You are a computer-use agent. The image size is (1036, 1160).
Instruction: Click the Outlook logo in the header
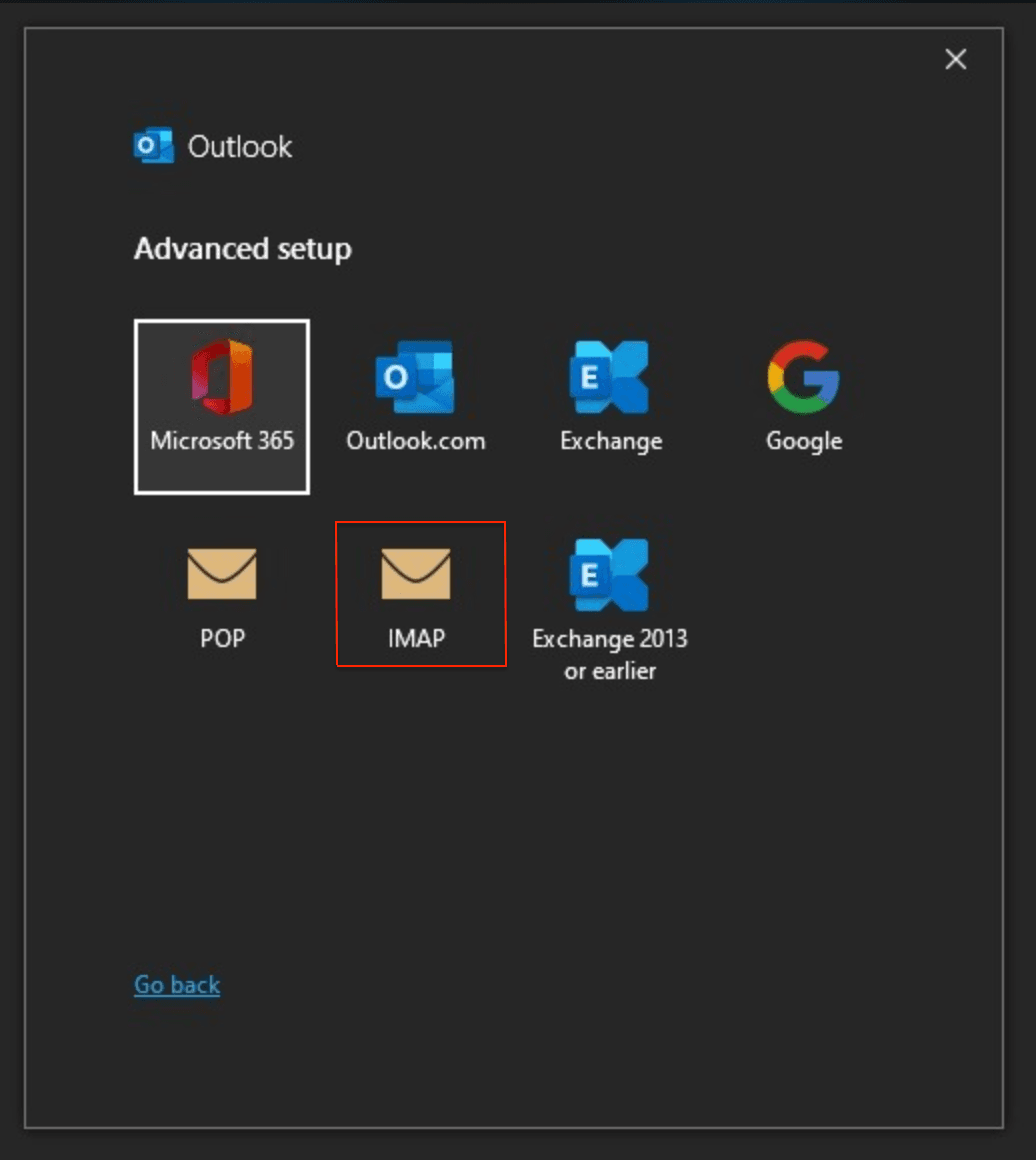(153, 146)
